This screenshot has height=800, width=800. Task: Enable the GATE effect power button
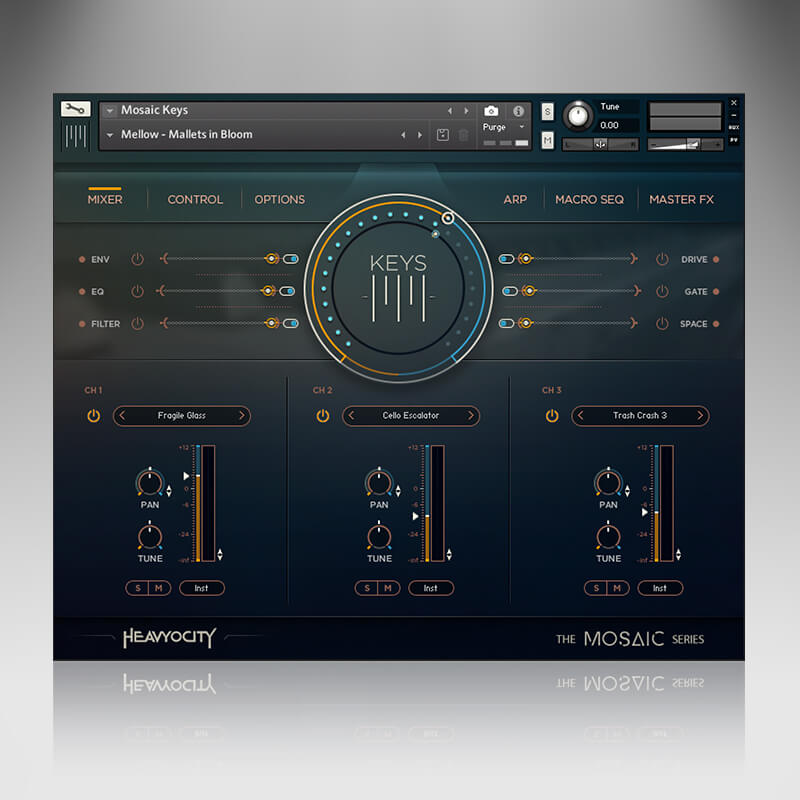[x=661, y=291]
